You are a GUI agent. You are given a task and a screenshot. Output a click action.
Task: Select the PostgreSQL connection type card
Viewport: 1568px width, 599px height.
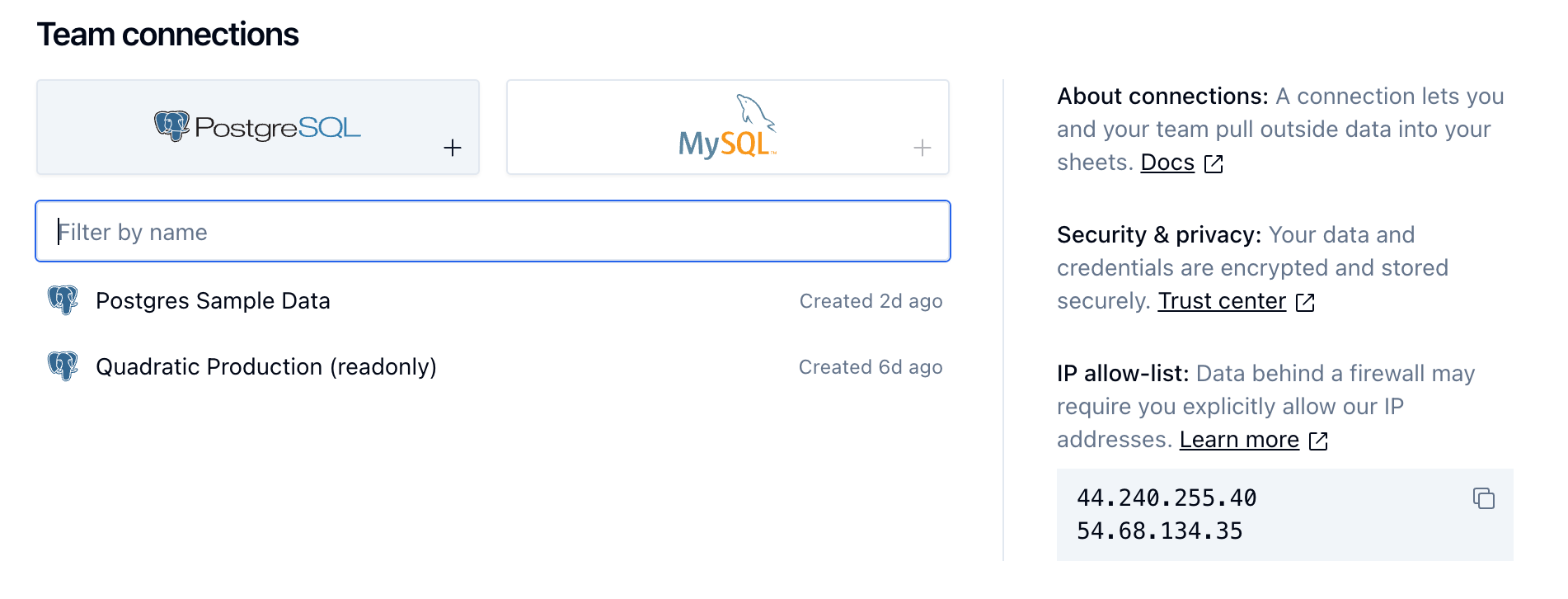coord(258,127)
